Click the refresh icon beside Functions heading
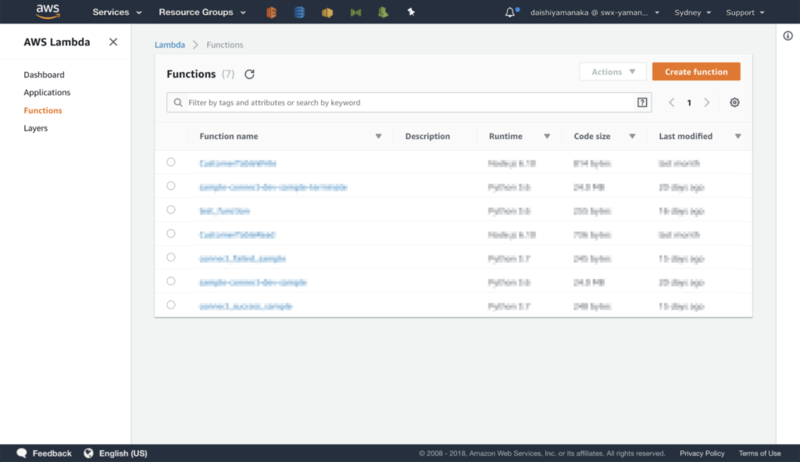The image size is (800, 462). coord(249,74)
